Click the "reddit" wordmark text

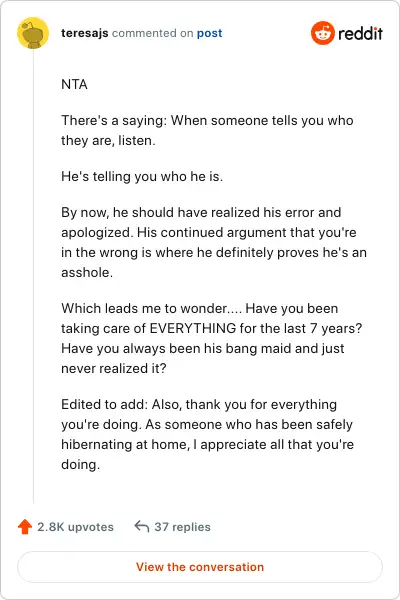tap(361, 33)
